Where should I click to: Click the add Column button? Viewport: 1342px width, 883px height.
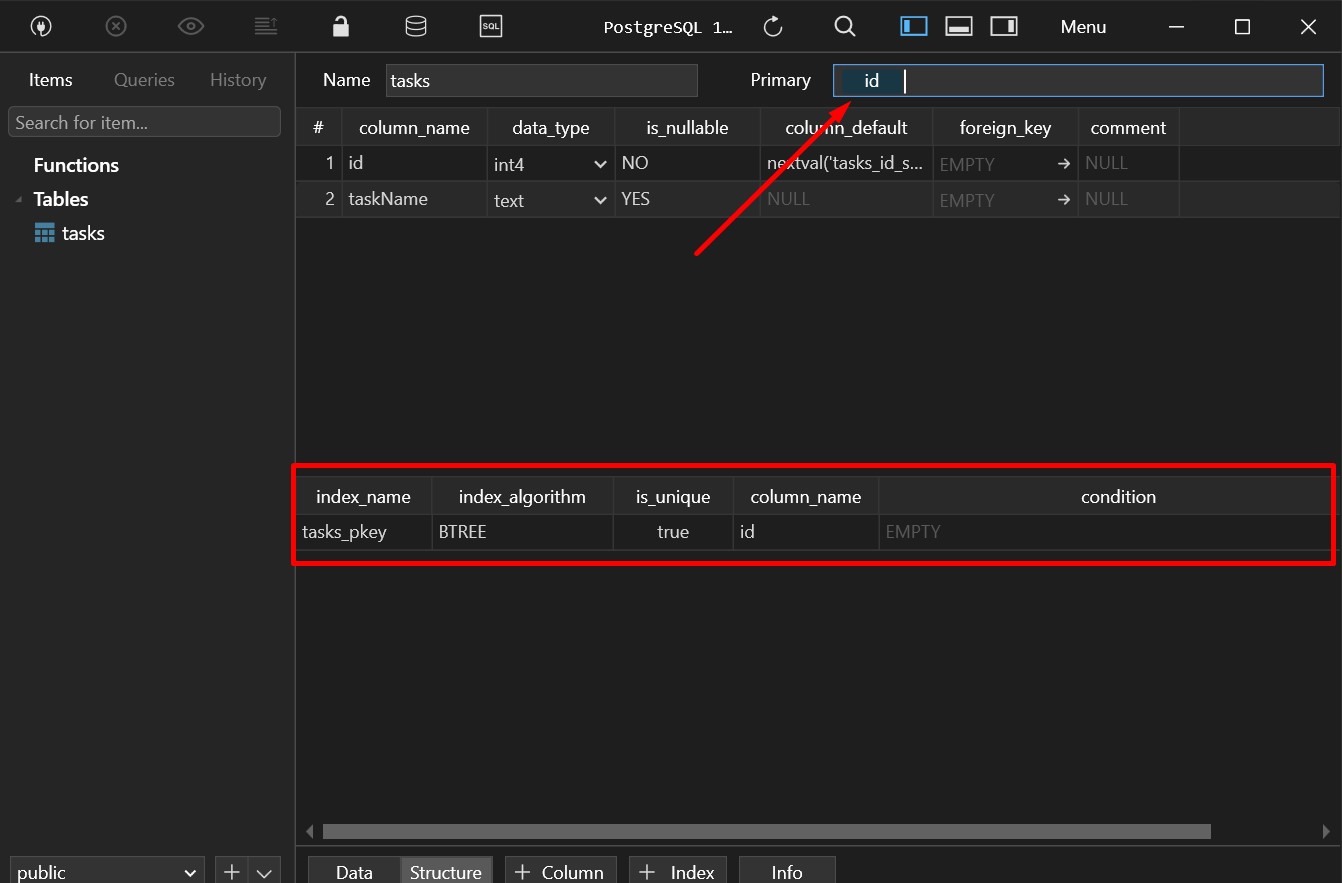coord(560,871)
